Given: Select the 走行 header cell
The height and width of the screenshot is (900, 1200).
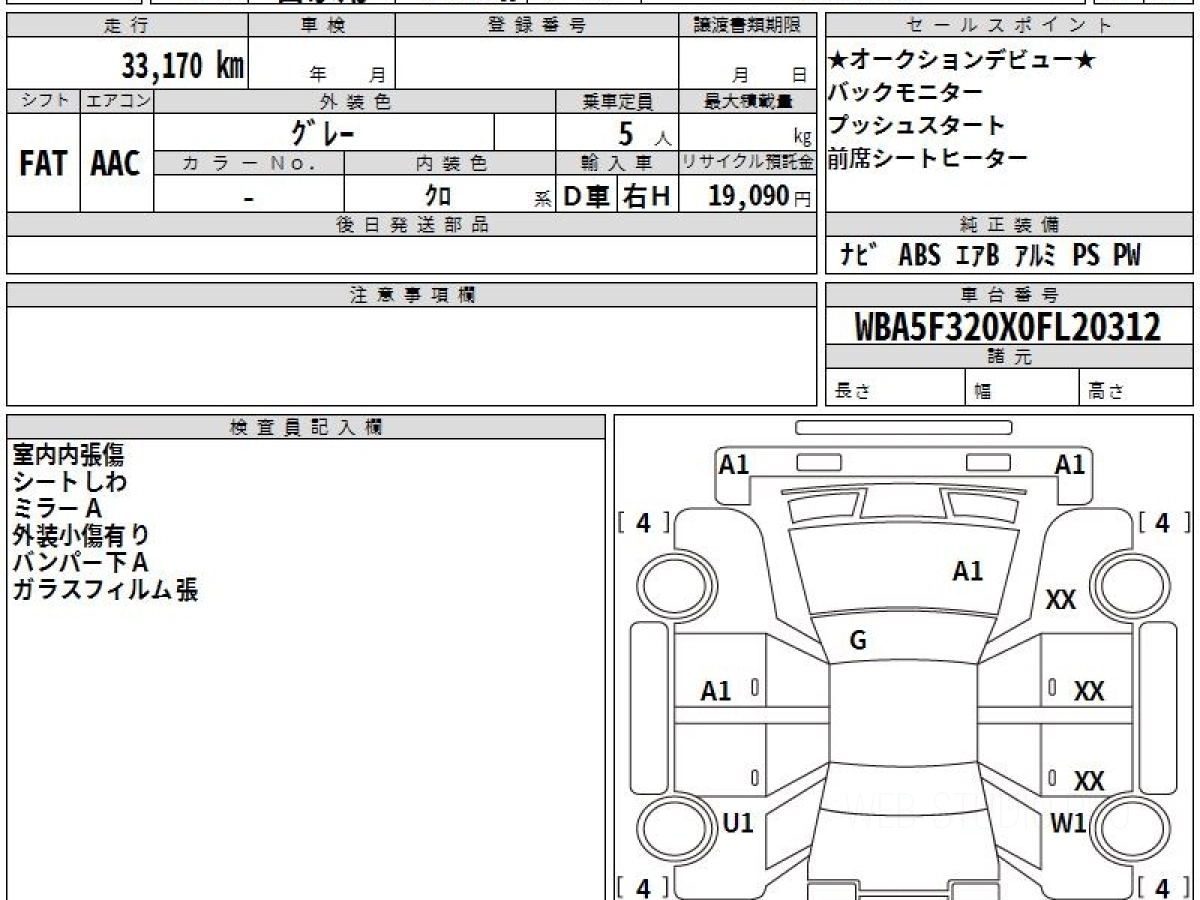Looking at the screenshot, I should tap(127, 26).
